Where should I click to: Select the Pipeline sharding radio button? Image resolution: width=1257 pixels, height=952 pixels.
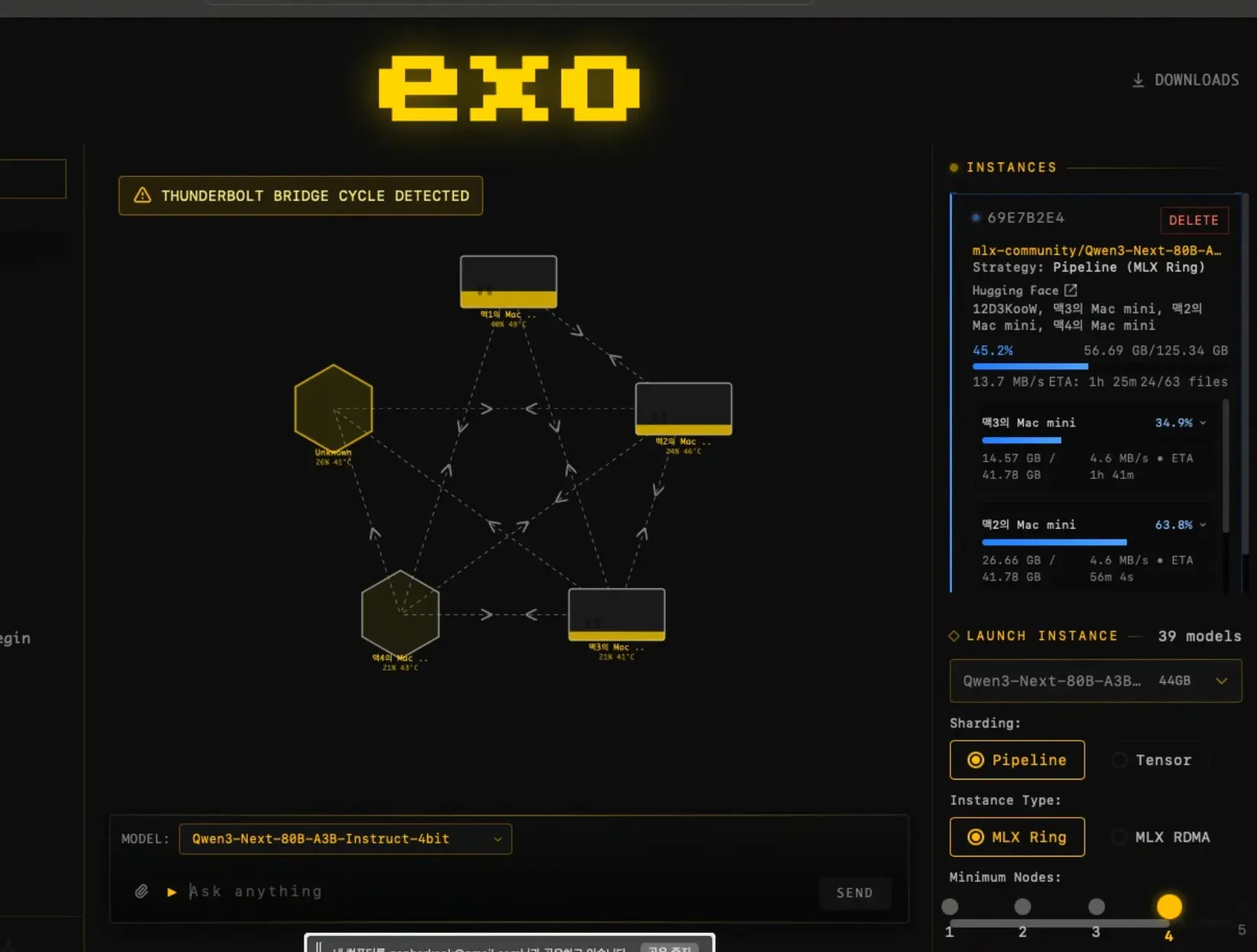coord(976,760)
